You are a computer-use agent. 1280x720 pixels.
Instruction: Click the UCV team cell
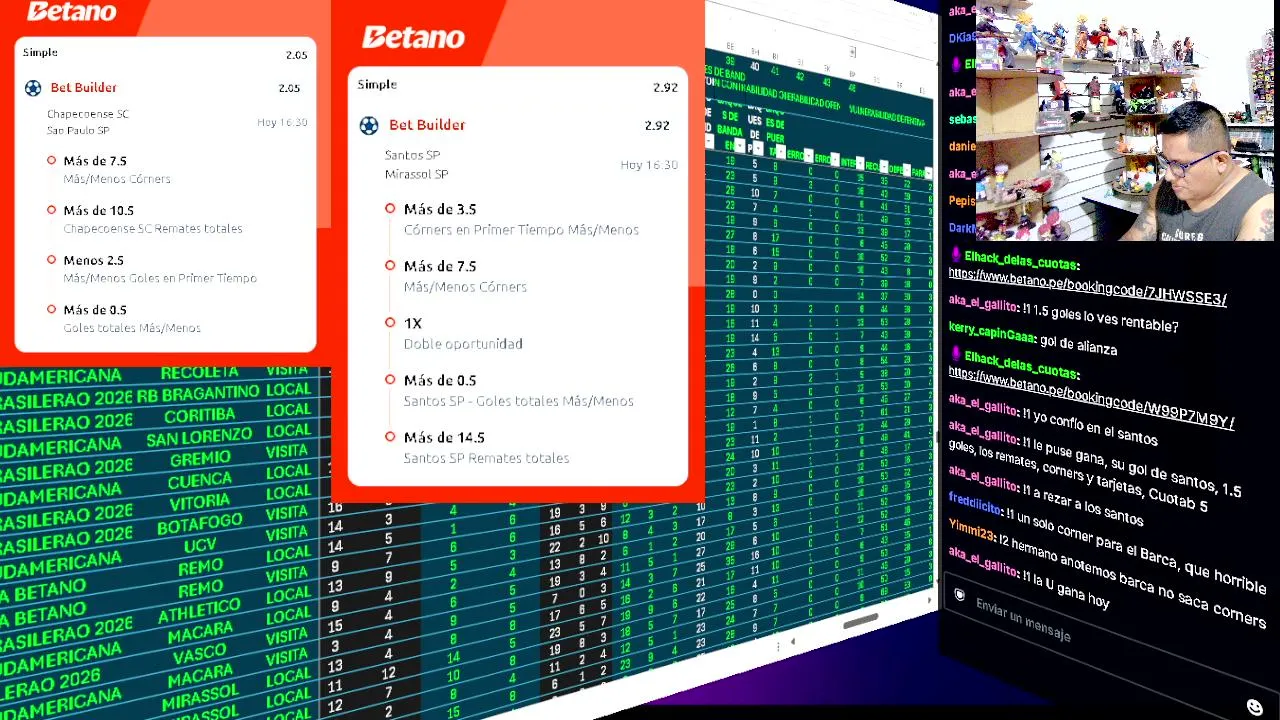200,547
